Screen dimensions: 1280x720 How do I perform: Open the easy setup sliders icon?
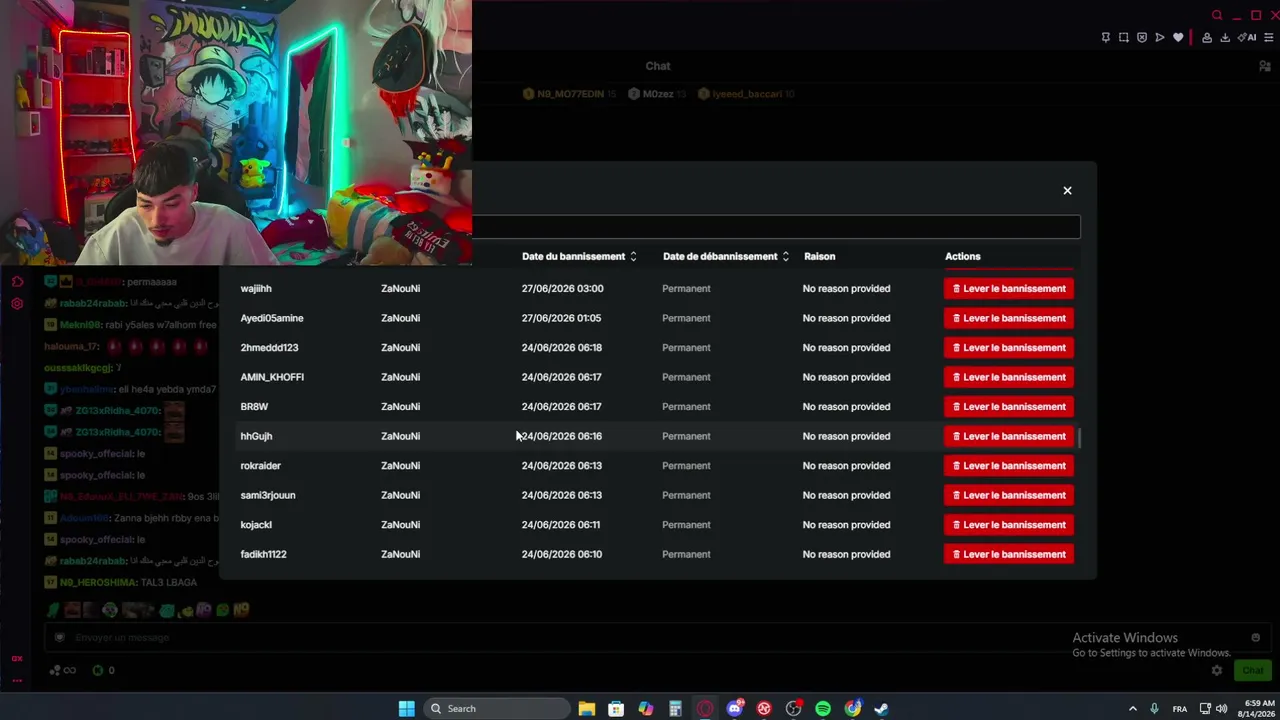(x=1269, y=37)
